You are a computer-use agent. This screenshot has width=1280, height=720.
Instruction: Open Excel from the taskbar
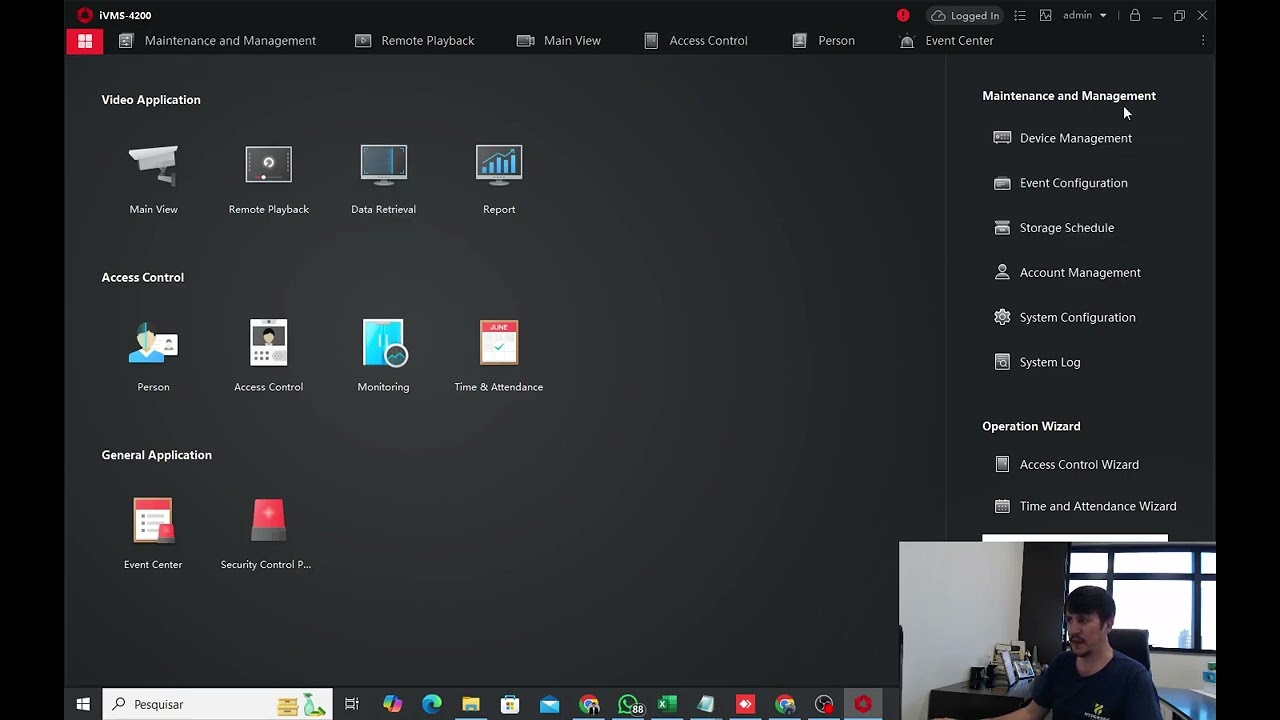[667, 704]
